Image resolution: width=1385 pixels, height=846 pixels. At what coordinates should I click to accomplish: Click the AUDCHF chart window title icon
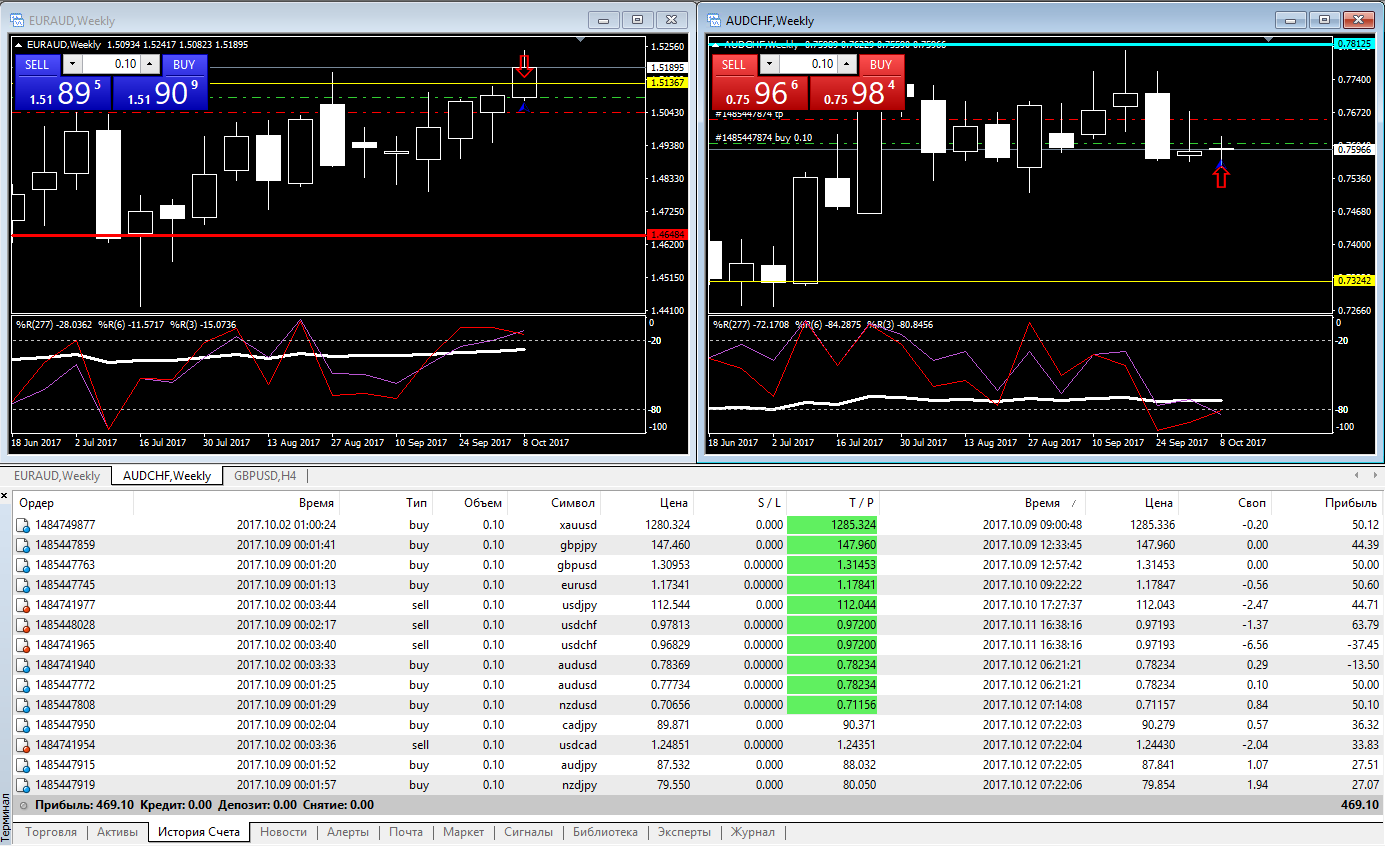[716, 20]
